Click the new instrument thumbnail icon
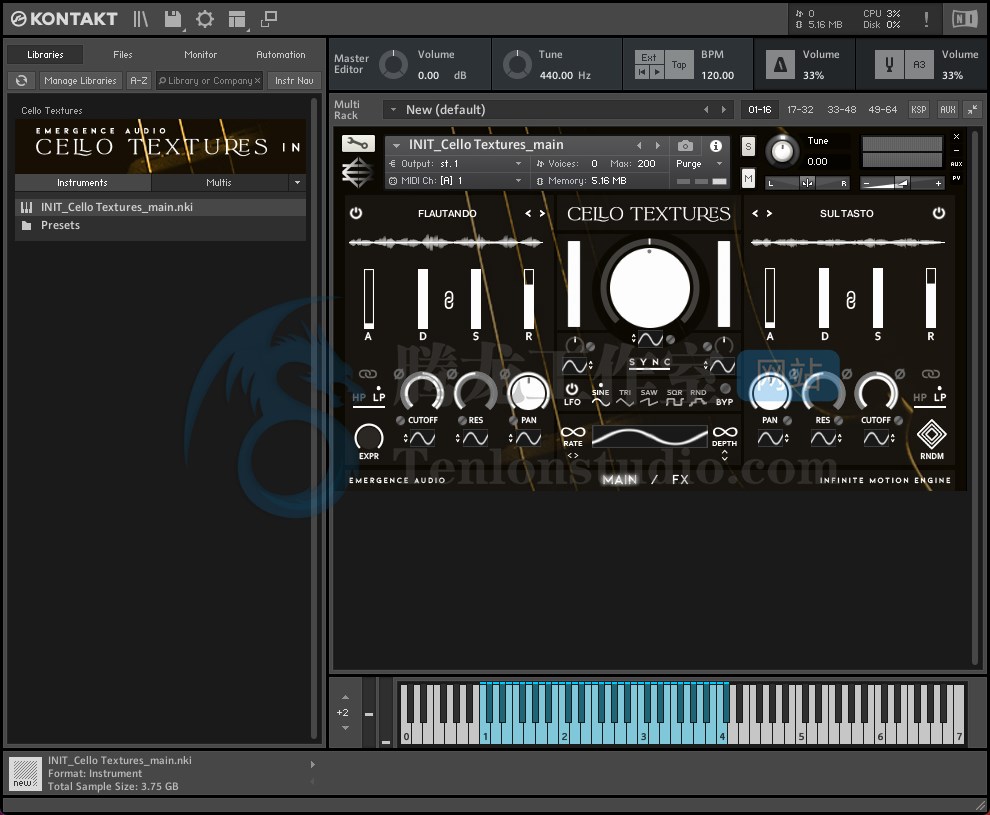The width and height of the screenshot is (990, 815). click(25, 773)
